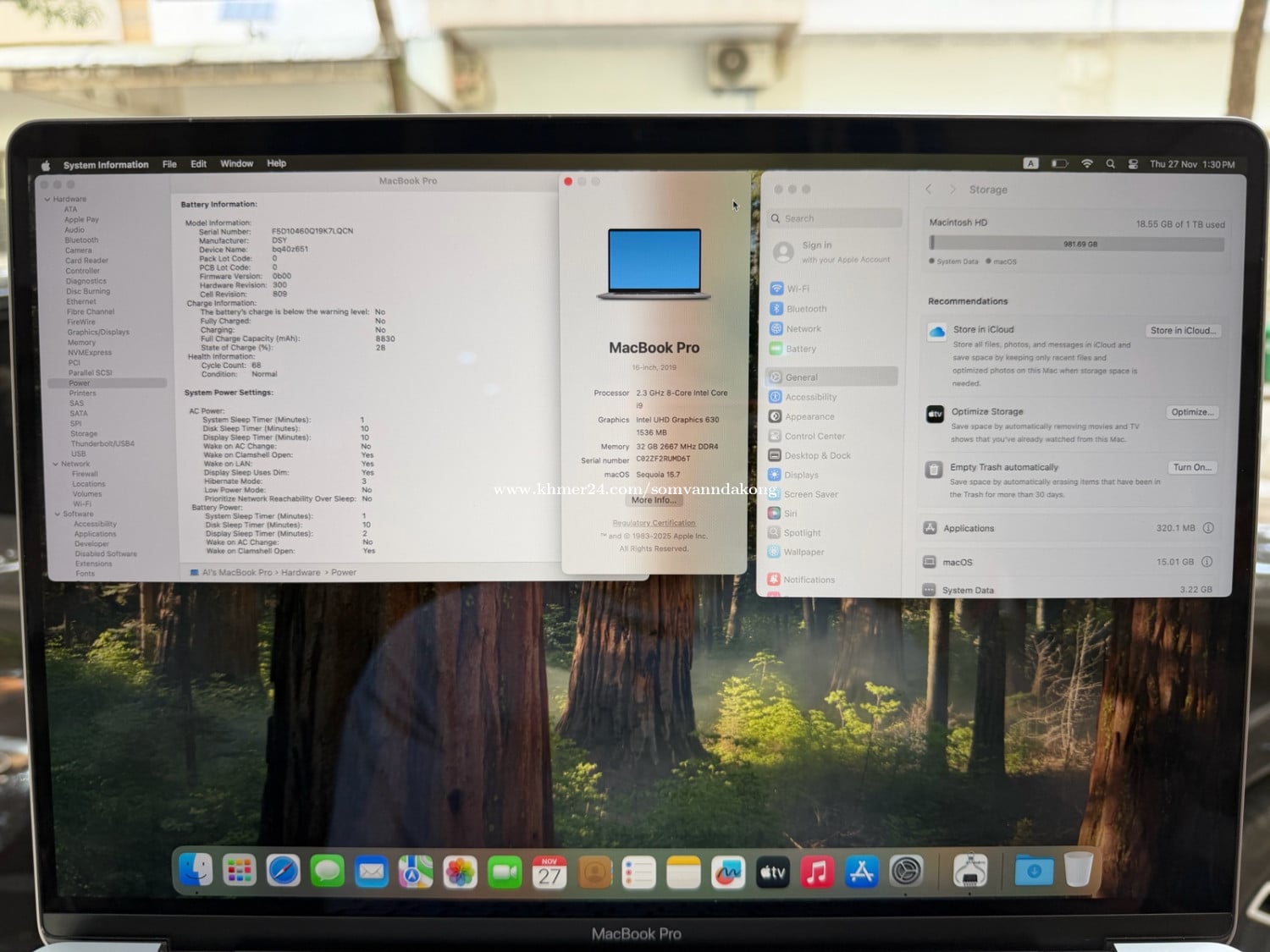
Task: Select Battery in the Settings sidebar
Action: [x=800, y=349]
